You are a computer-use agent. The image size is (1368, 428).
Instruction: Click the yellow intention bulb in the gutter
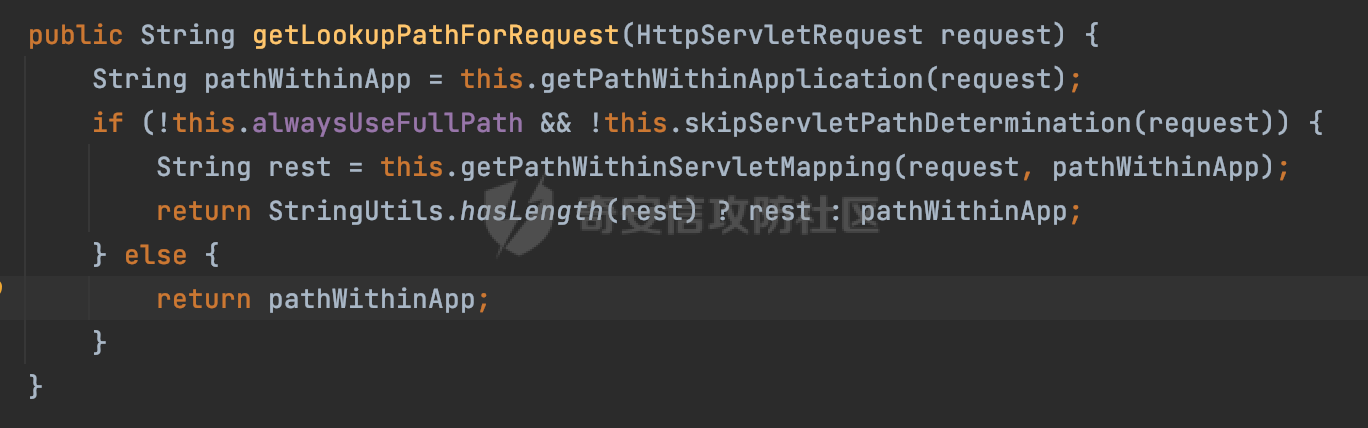click(1, 287)
